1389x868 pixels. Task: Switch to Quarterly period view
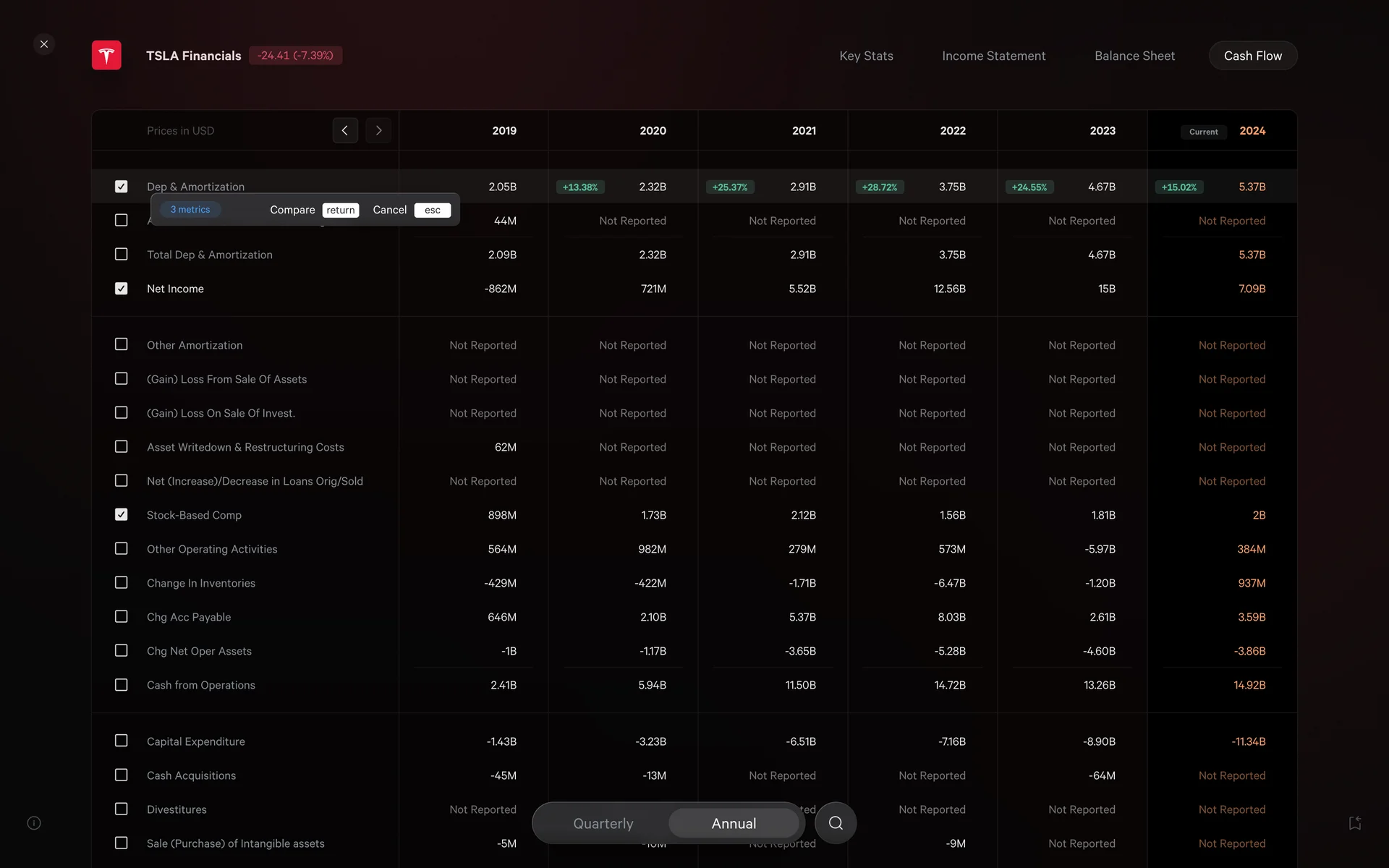click(x=603, y=823)
